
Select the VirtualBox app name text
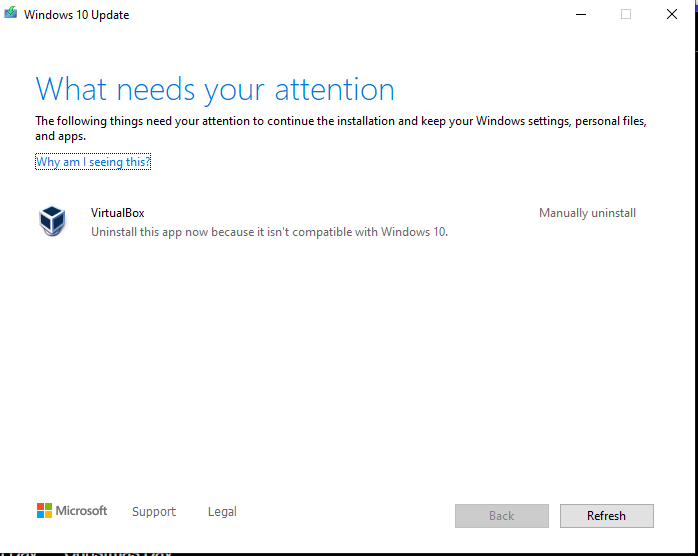coord(118,213)
